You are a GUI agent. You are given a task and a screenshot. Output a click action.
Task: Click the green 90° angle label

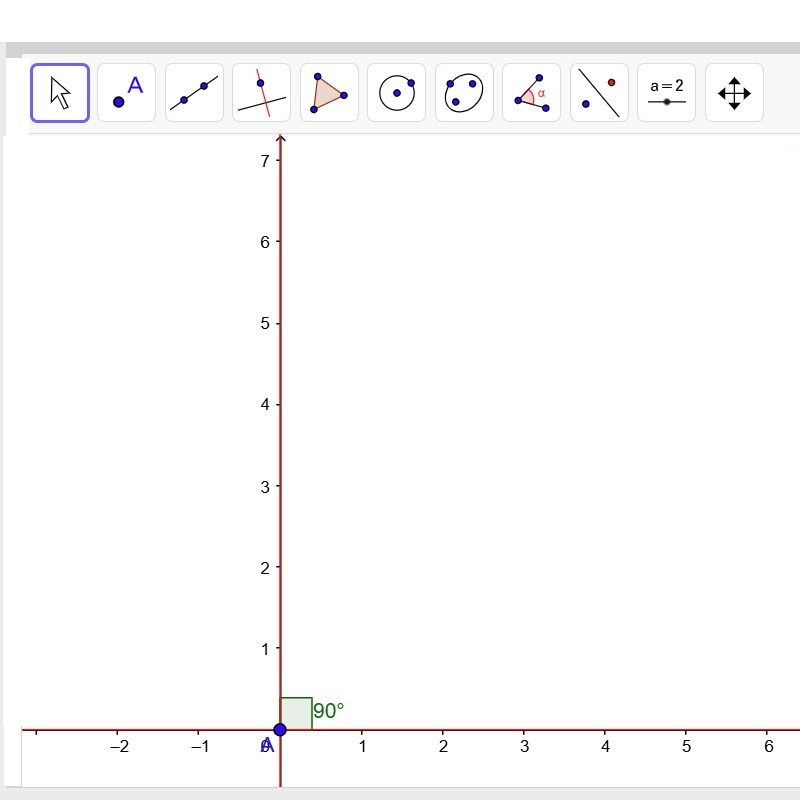tap(329, 710)
